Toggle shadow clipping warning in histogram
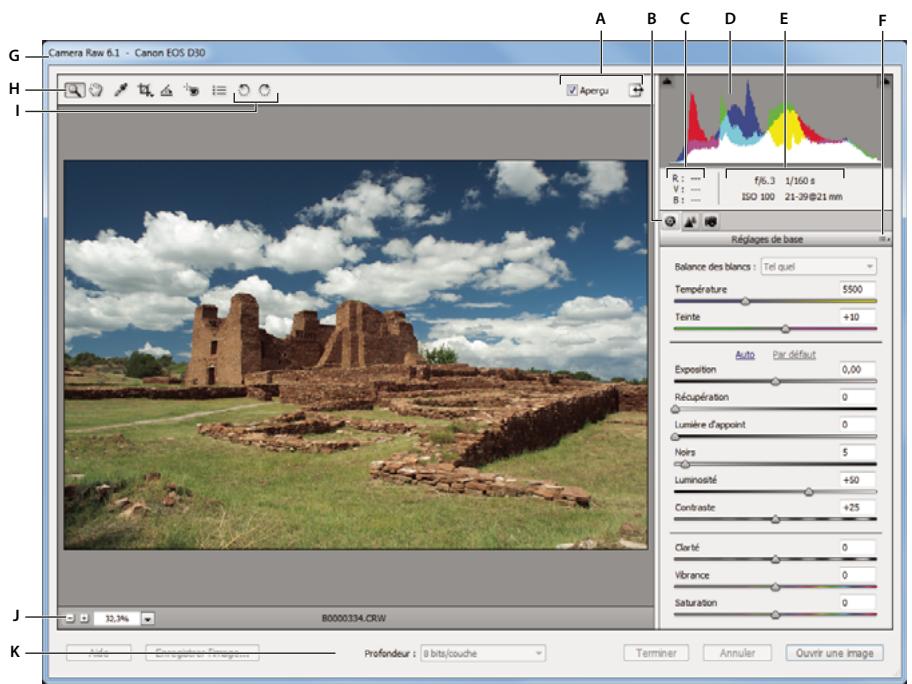 [x=667, y=81]
